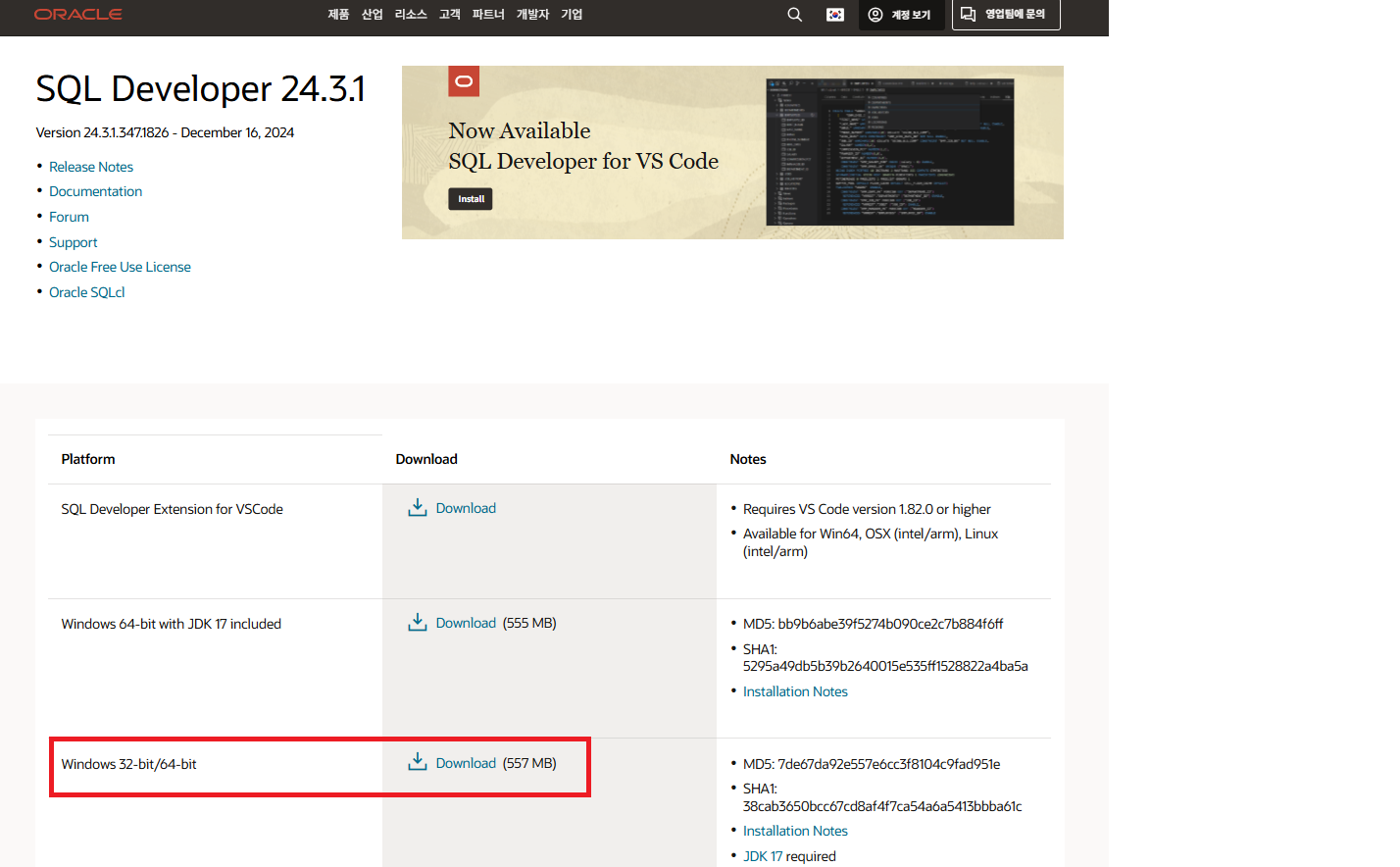The width and height of the screenshot is (1400, 867).
Task: Open the JDK 17 link
Action: [763, 856]
